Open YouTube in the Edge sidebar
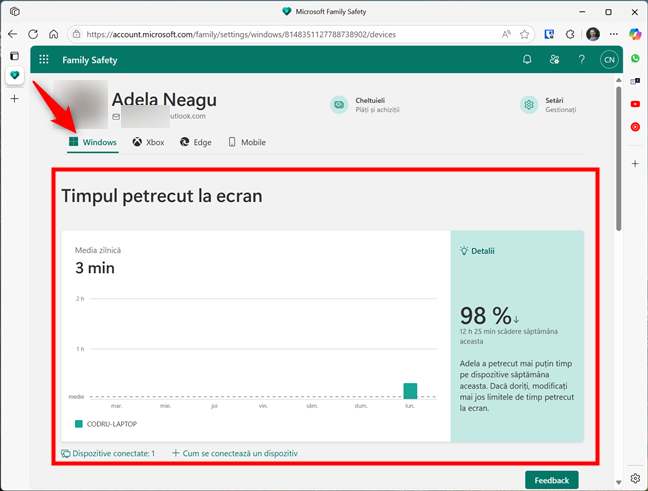This screenshot has height=491, width=648. [x=635, y=104]
